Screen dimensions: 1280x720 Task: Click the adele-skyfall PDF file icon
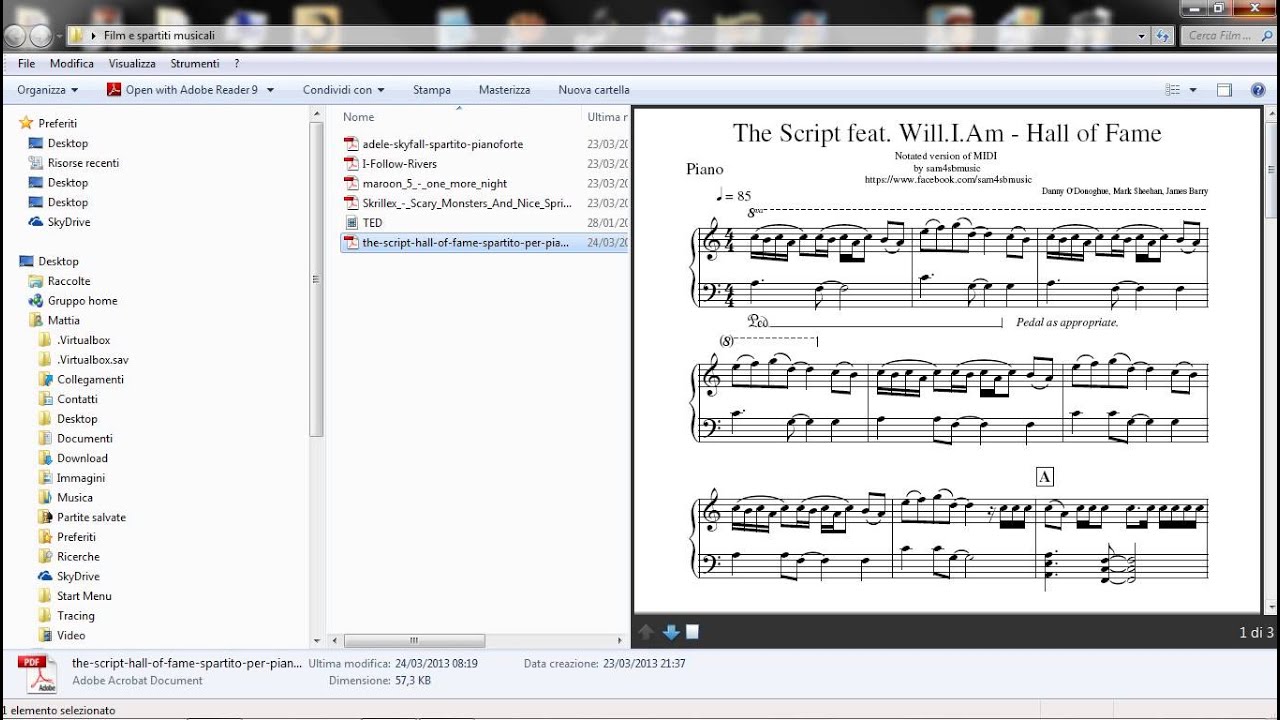[x=351, y=144]
